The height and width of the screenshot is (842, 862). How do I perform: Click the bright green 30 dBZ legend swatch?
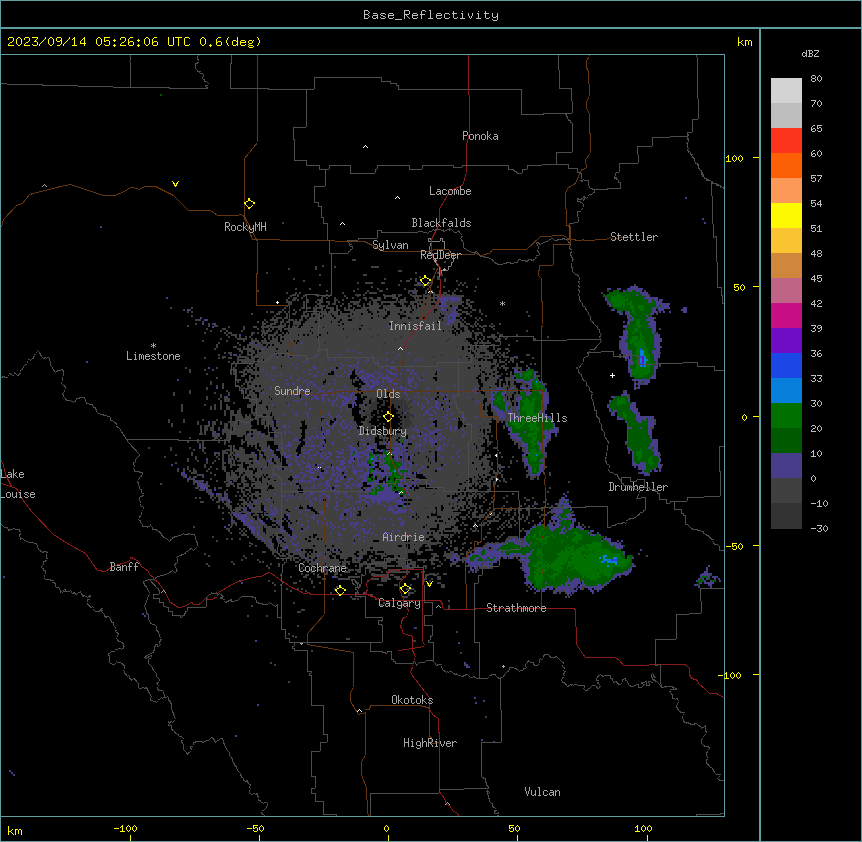(x=786, y=416)
